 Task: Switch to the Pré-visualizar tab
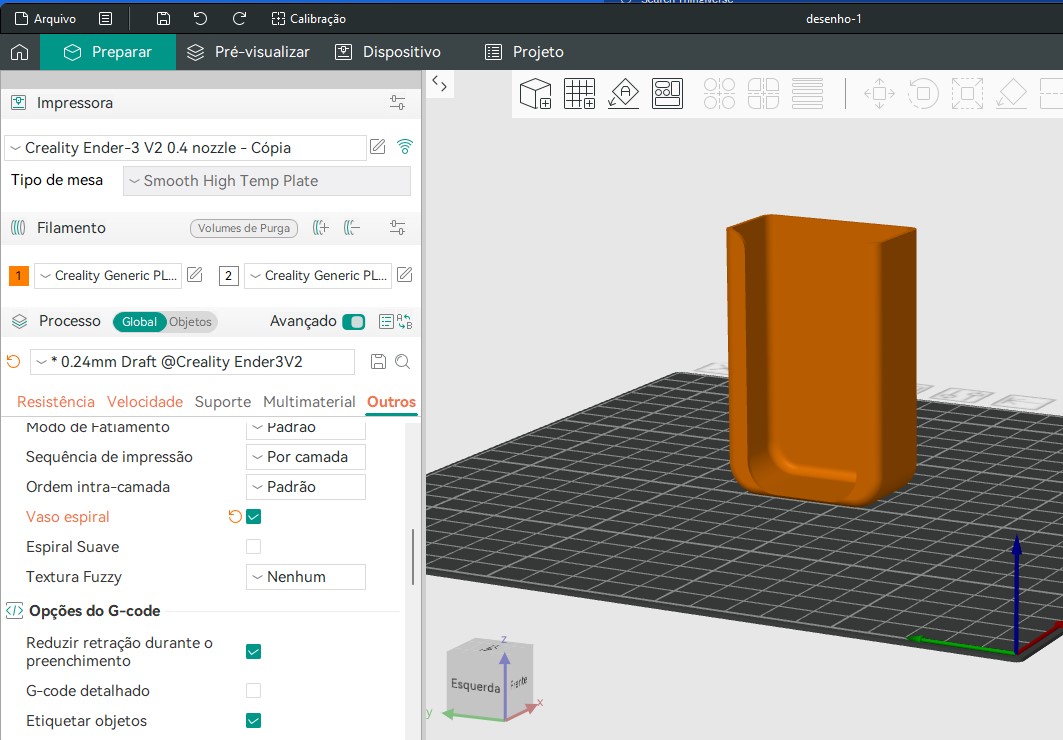tap(249, 52)
